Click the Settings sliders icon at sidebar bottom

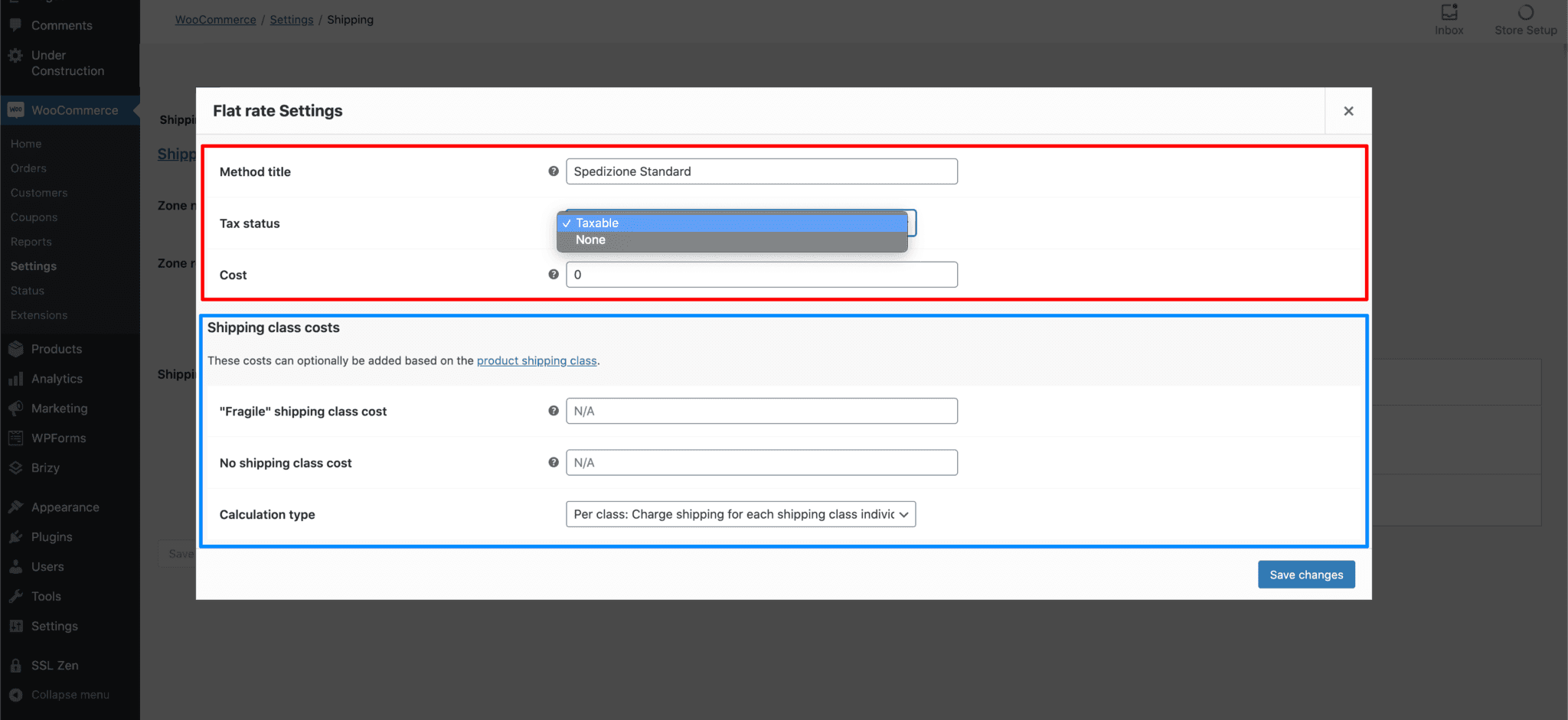[x=15, y=626]
